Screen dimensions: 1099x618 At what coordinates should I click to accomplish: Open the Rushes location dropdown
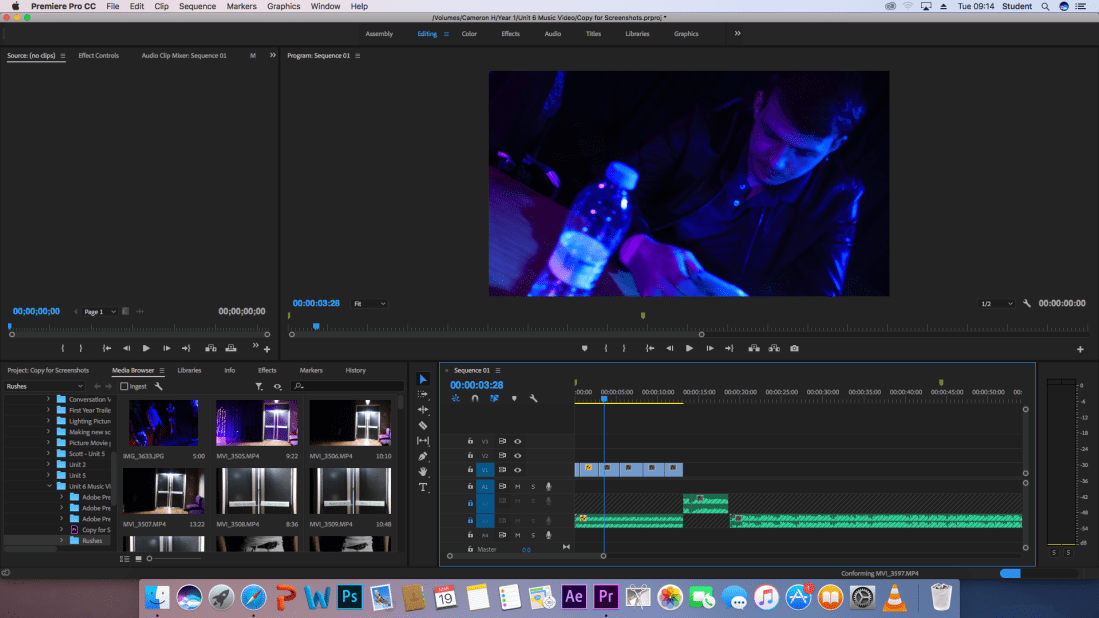pyautogui.click(x=45, y=386)
